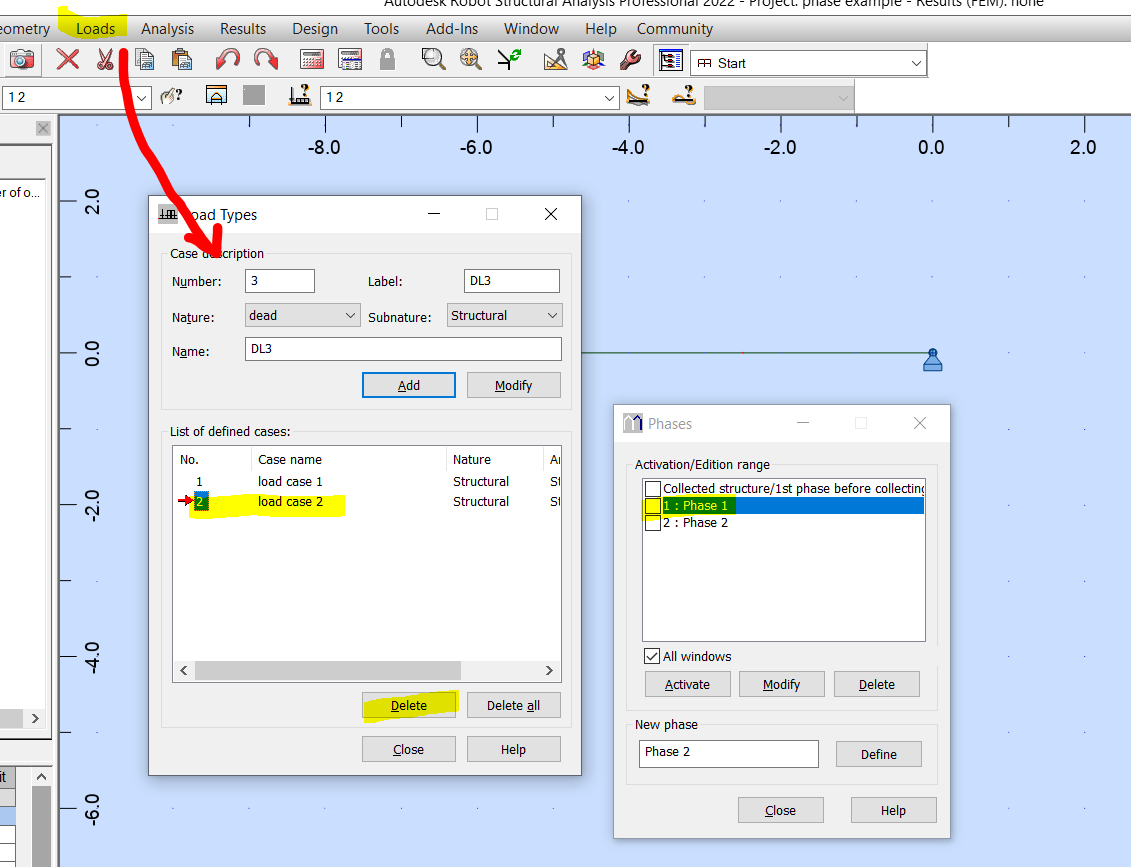Click the red X delete icon
The image size is (1131, 867).
[x=66, y=59]
